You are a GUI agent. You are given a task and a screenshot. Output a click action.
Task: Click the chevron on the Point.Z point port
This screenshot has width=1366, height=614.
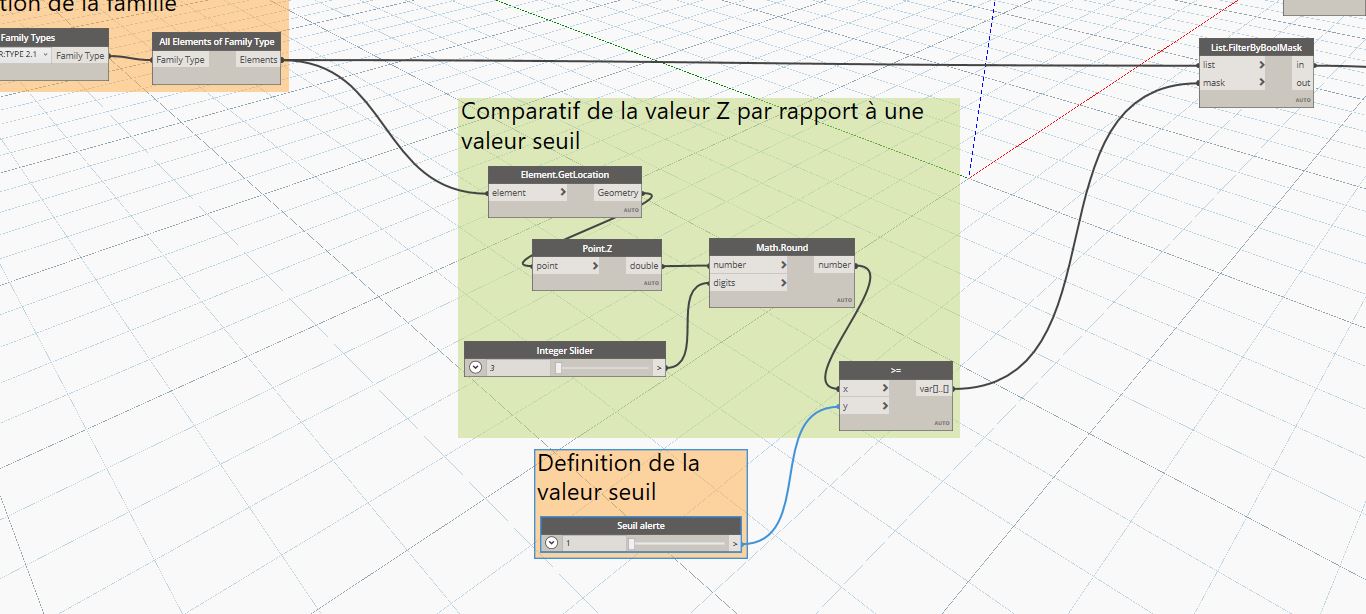pos(596,266)
